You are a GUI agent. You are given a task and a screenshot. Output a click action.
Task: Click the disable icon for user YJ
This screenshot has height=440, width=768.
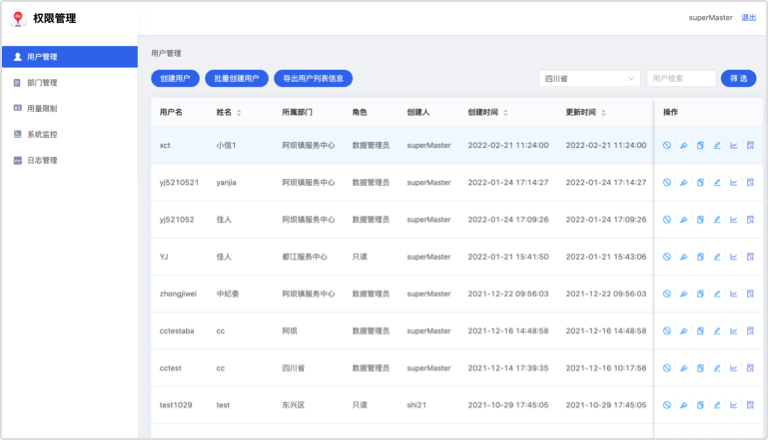pyautogui.click(x=667, y=257)
